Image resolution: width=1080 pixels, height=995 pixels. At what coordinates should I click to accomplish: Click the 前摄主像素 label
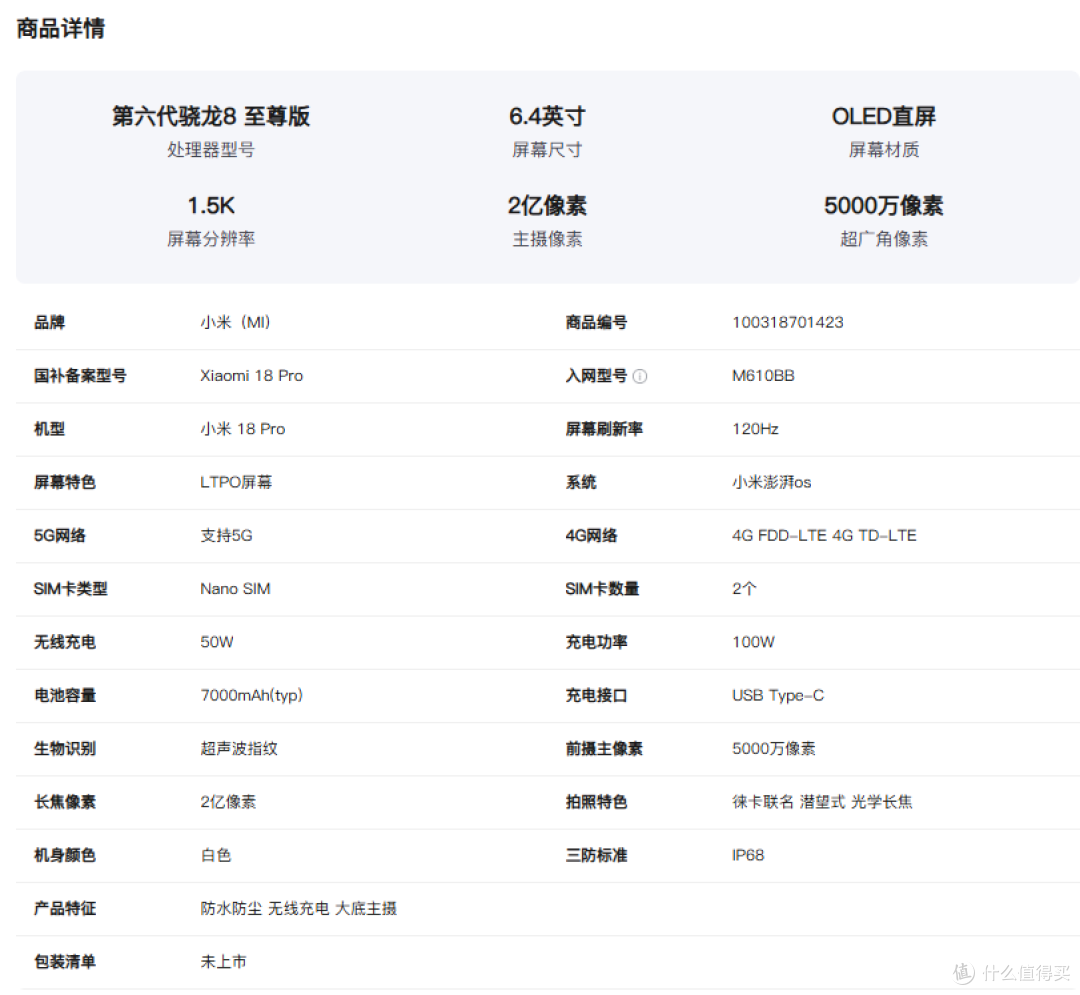pyautogui.click(x=604, y=748)
